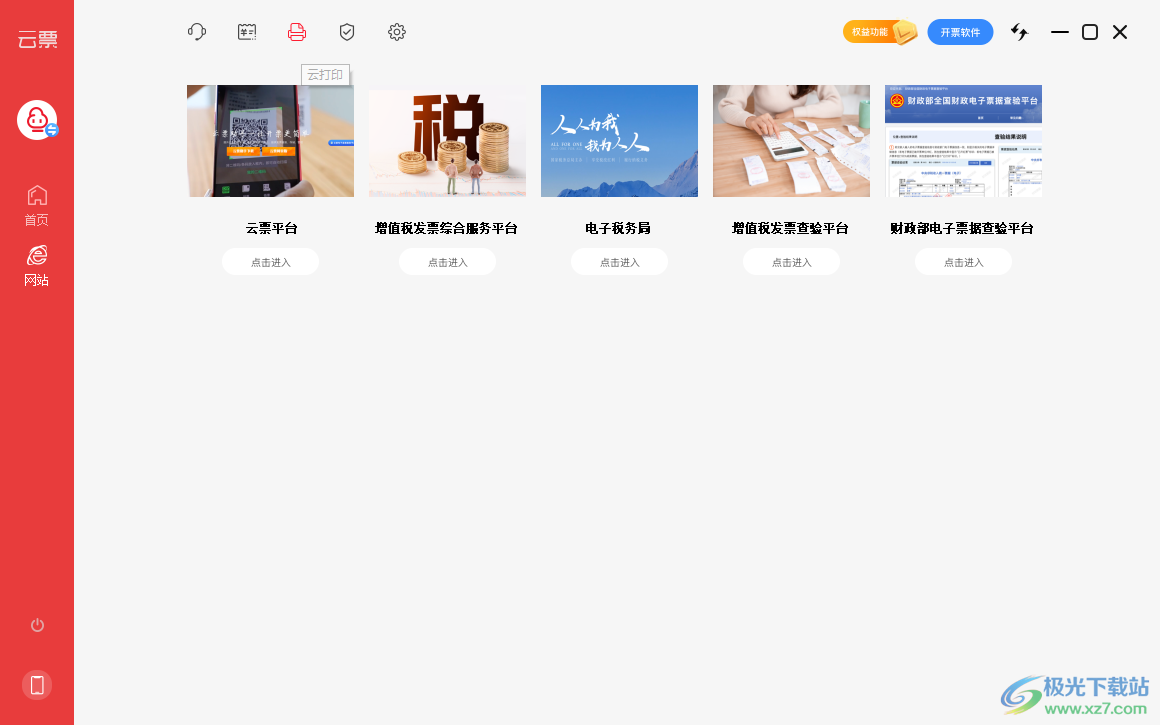Go to 首页 home in sidebar
The height and width of the screenshot is (725, 1160).
(x=36, y=206)
